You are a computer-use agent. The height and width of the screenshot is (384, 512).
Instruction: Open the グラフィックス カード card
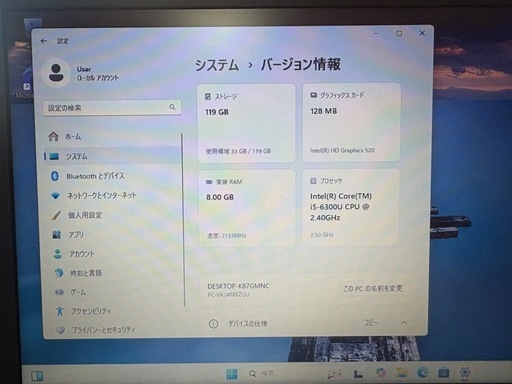(x=351, y=122)
